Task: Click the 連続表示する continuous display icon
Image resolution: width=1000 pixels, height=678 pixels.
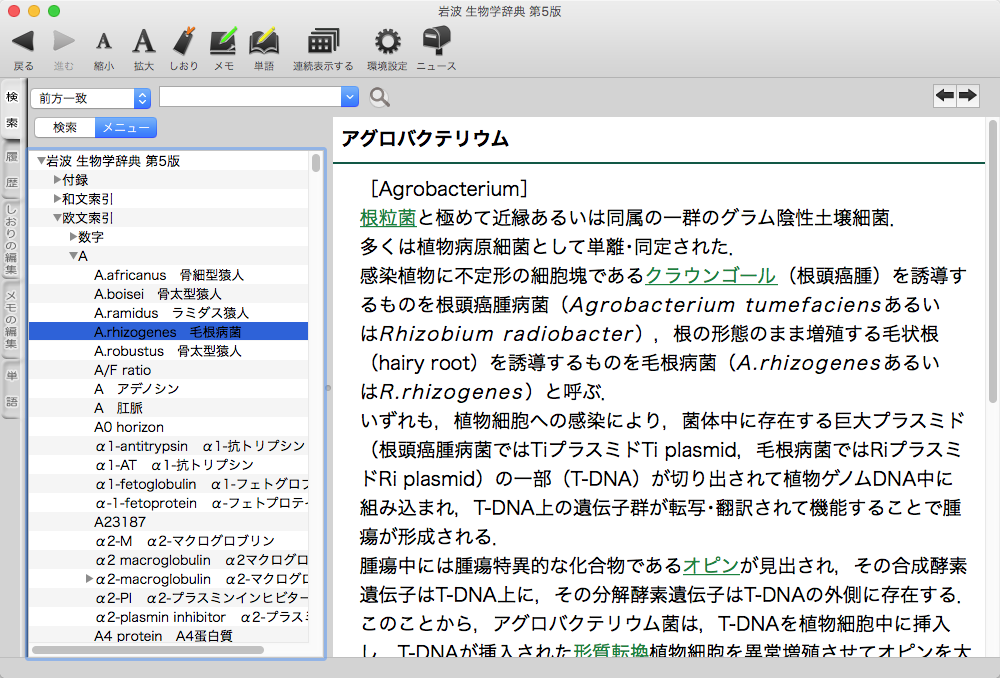Action: (322, 42)
